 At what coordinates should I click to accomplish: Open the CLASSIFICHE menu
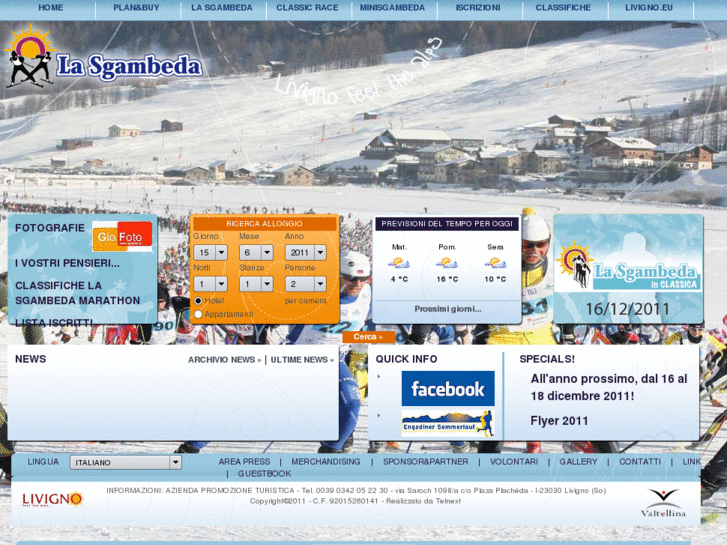tap(563, 8)
